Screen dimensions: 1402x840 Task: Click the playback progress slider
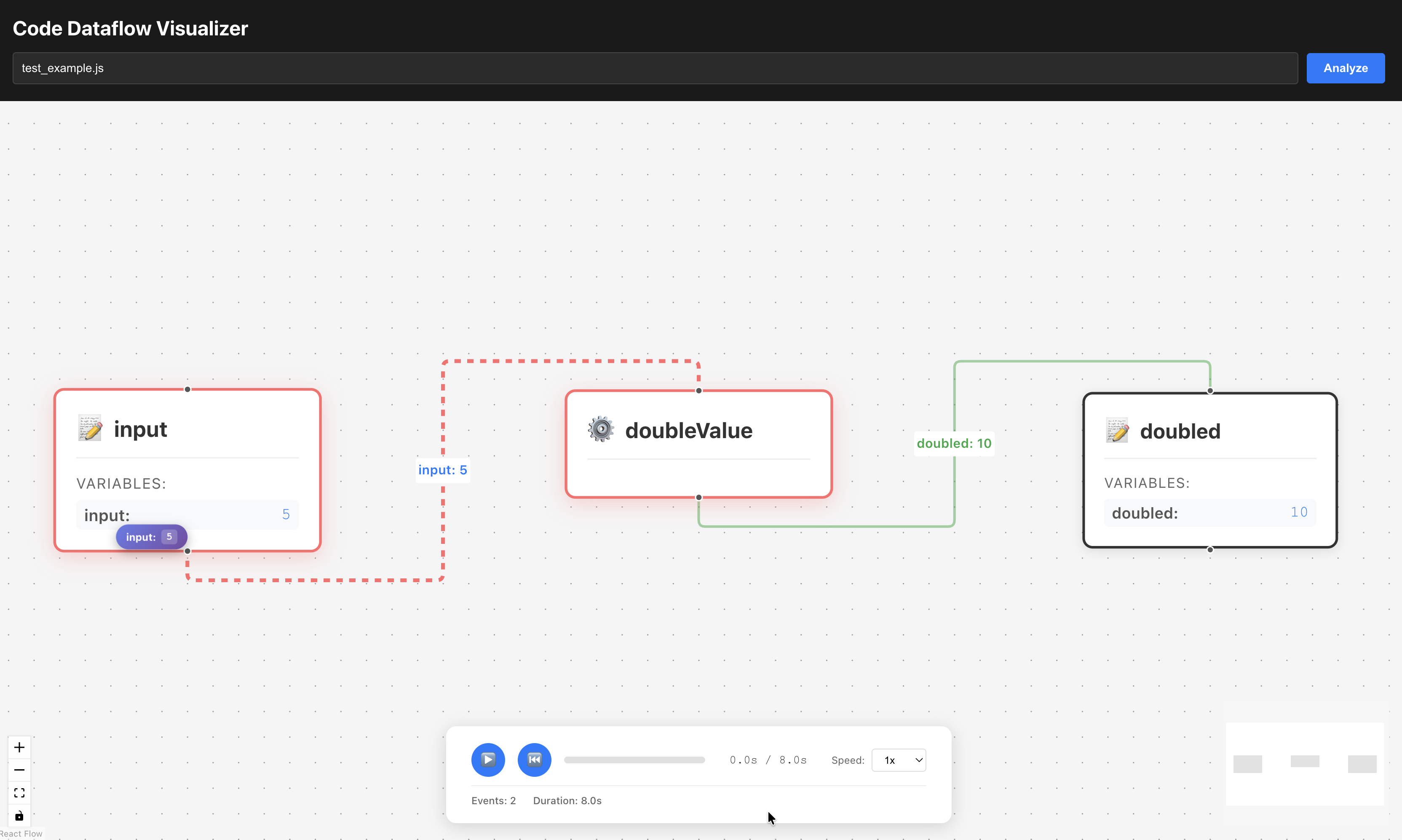click(x=634, y=760)
